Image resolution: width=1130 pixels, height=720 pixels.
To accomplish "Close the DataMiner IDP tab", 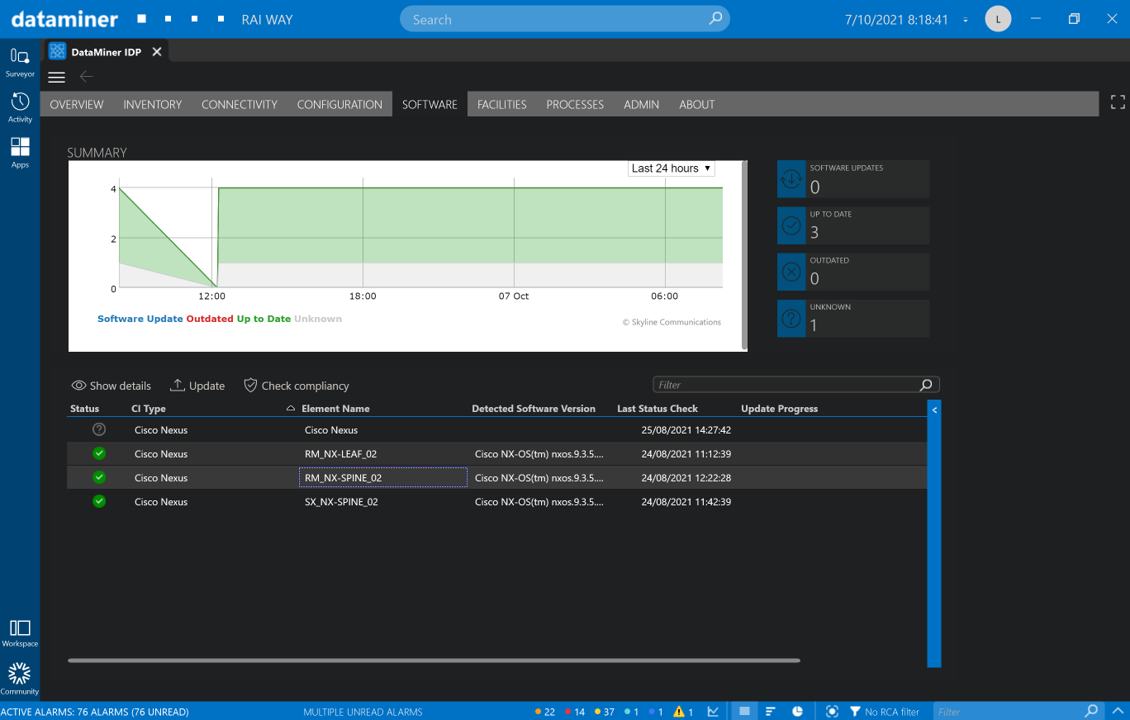I will 156,51.
